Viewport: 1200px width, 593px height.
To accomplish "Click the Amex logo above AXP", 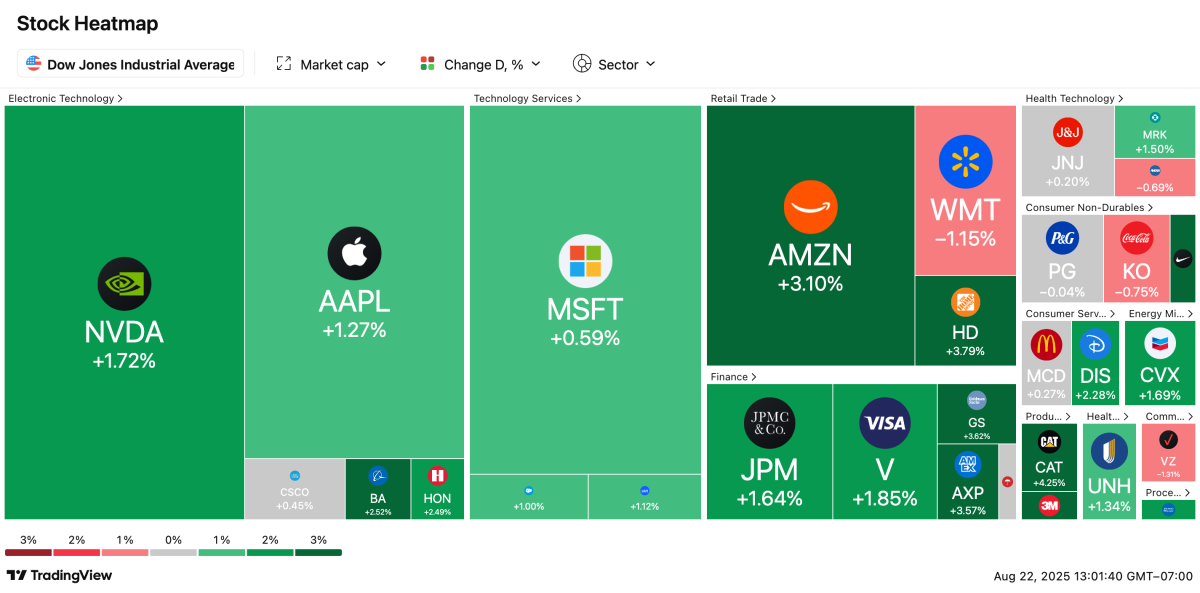I will click(967, 464).
